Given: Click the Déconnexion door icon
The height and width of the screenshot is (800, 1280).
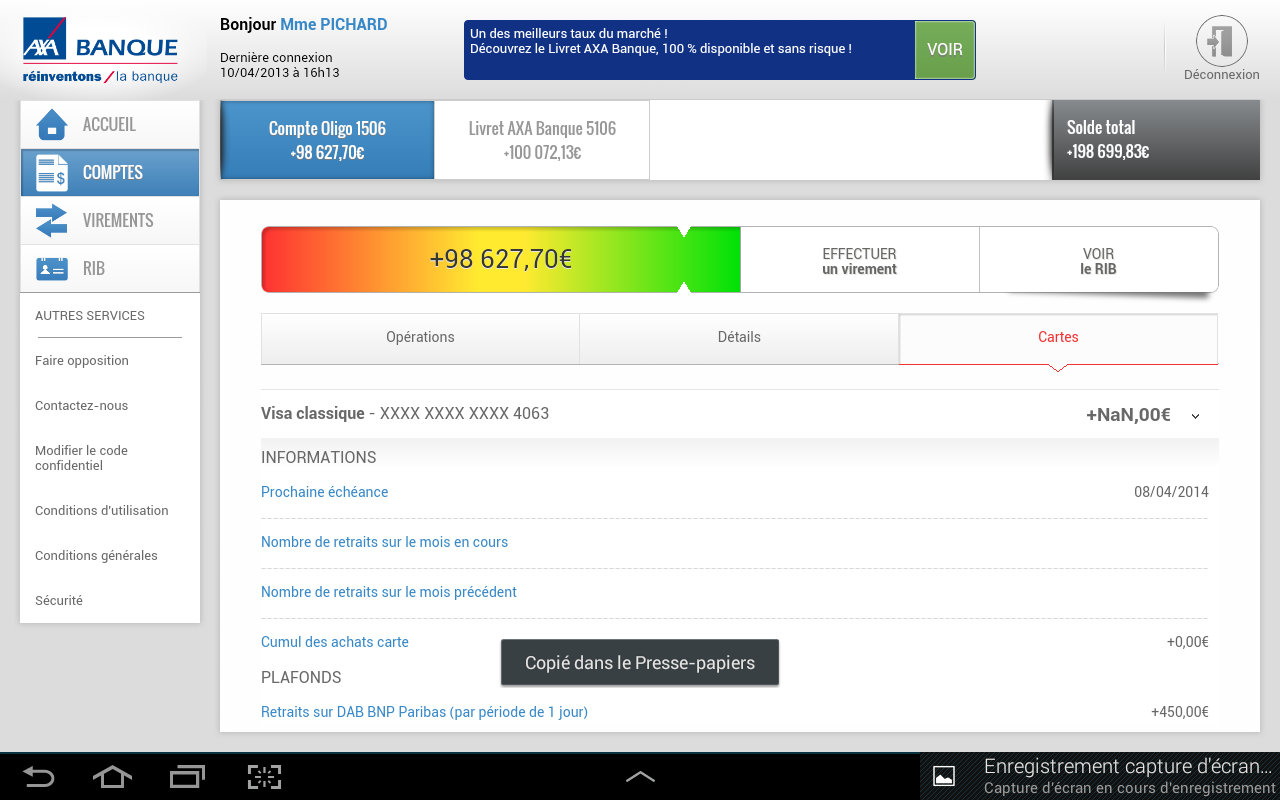Looking at the screenshot, I should pos(1221,41).
